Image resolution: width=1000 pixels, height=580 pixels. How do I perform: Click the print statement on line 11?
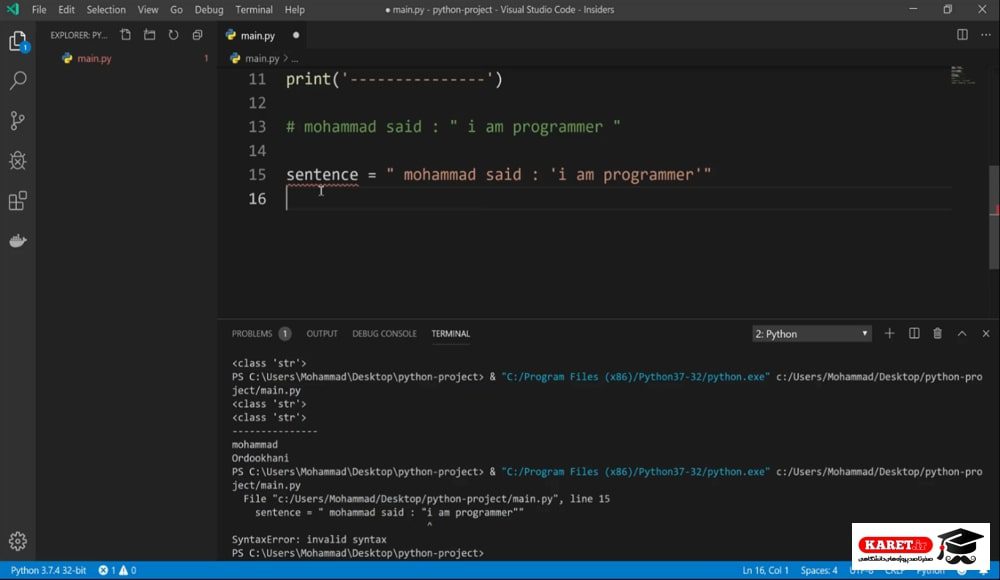coord(394,79)
